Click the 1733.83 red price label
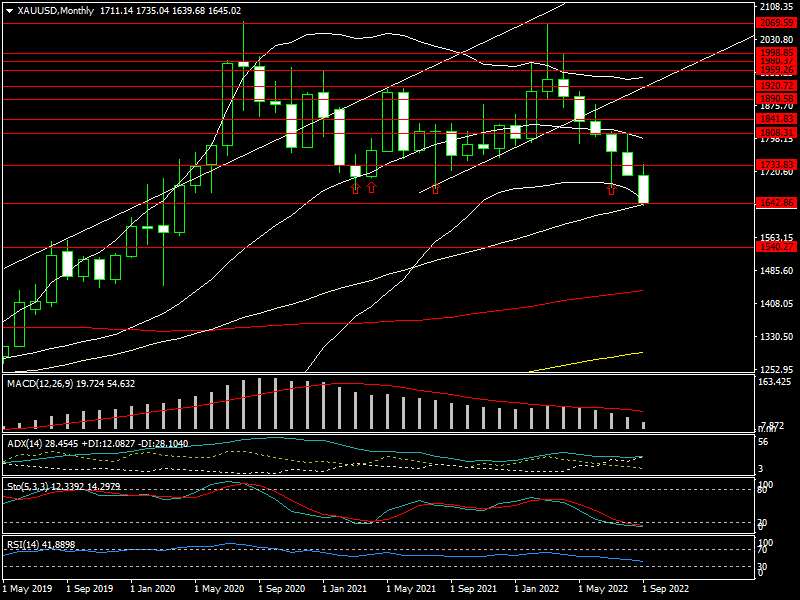Image resolution: width=800 pixels, height=600 pixels. pyautogui.click(x=776, y=164)
